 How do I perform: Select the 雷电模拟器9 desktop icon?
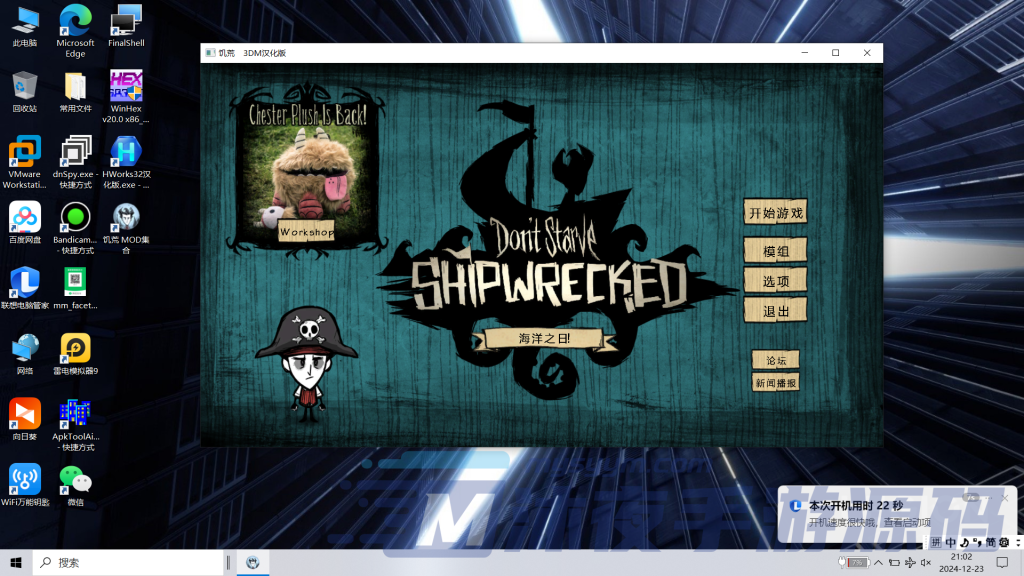[x=75, y=348]
